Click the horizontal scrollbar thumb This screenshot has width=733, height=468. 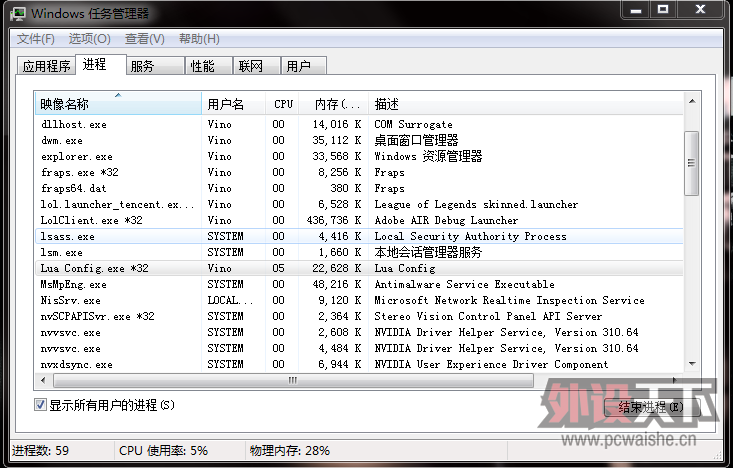click(293, 381)
